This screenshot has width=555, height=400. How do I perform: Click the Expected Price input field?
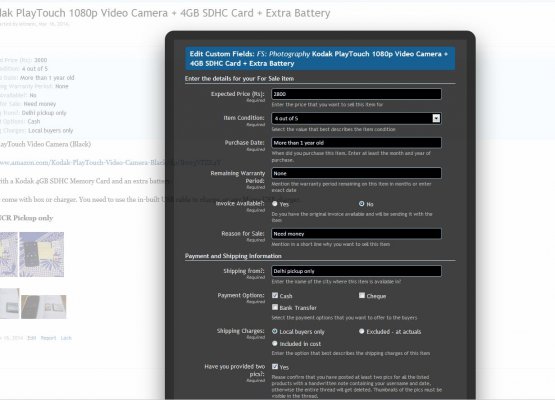click(x=356, y=94)
